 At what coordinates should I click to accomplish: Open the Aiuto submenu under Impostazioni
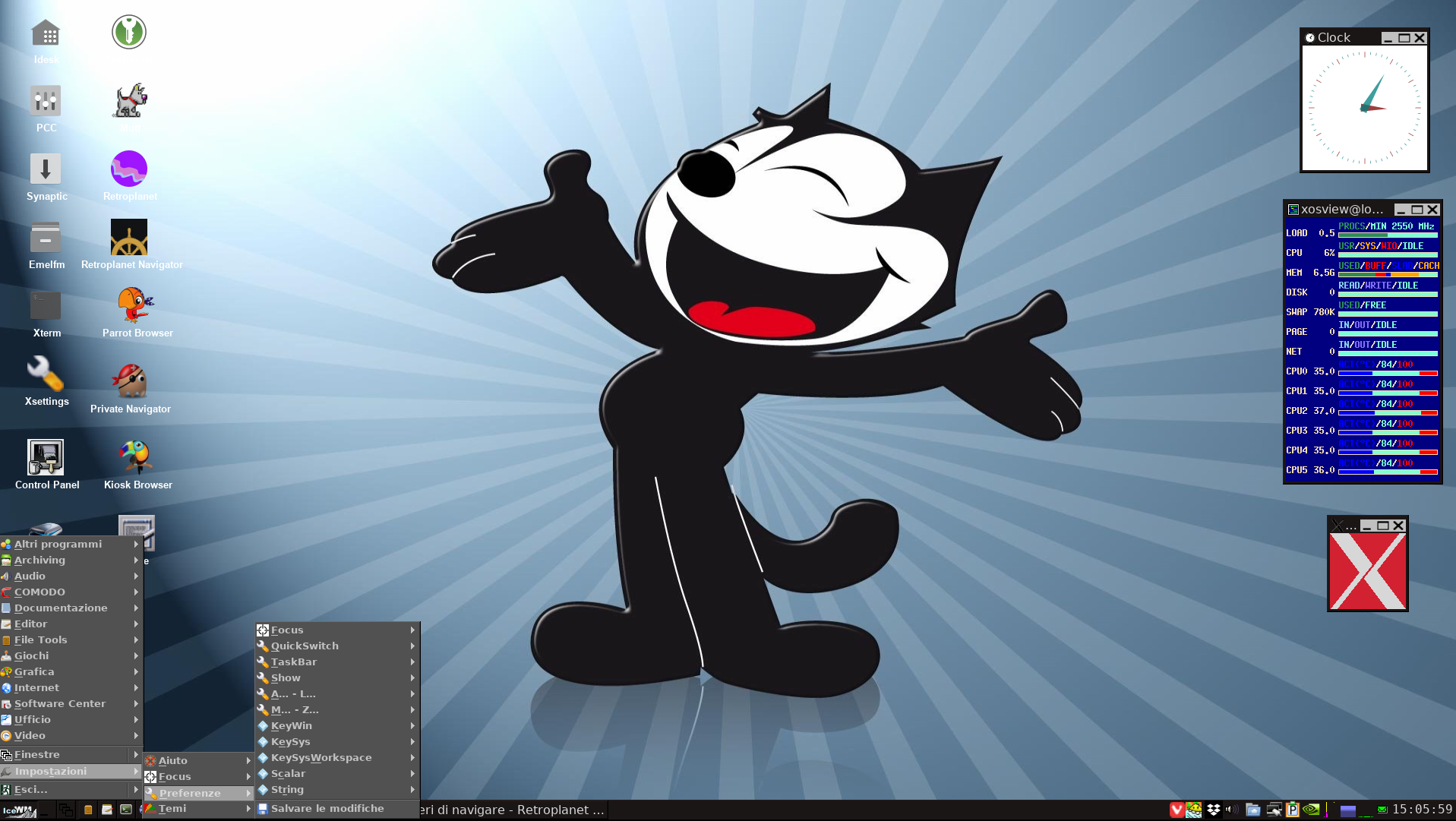tap(198, 760)
